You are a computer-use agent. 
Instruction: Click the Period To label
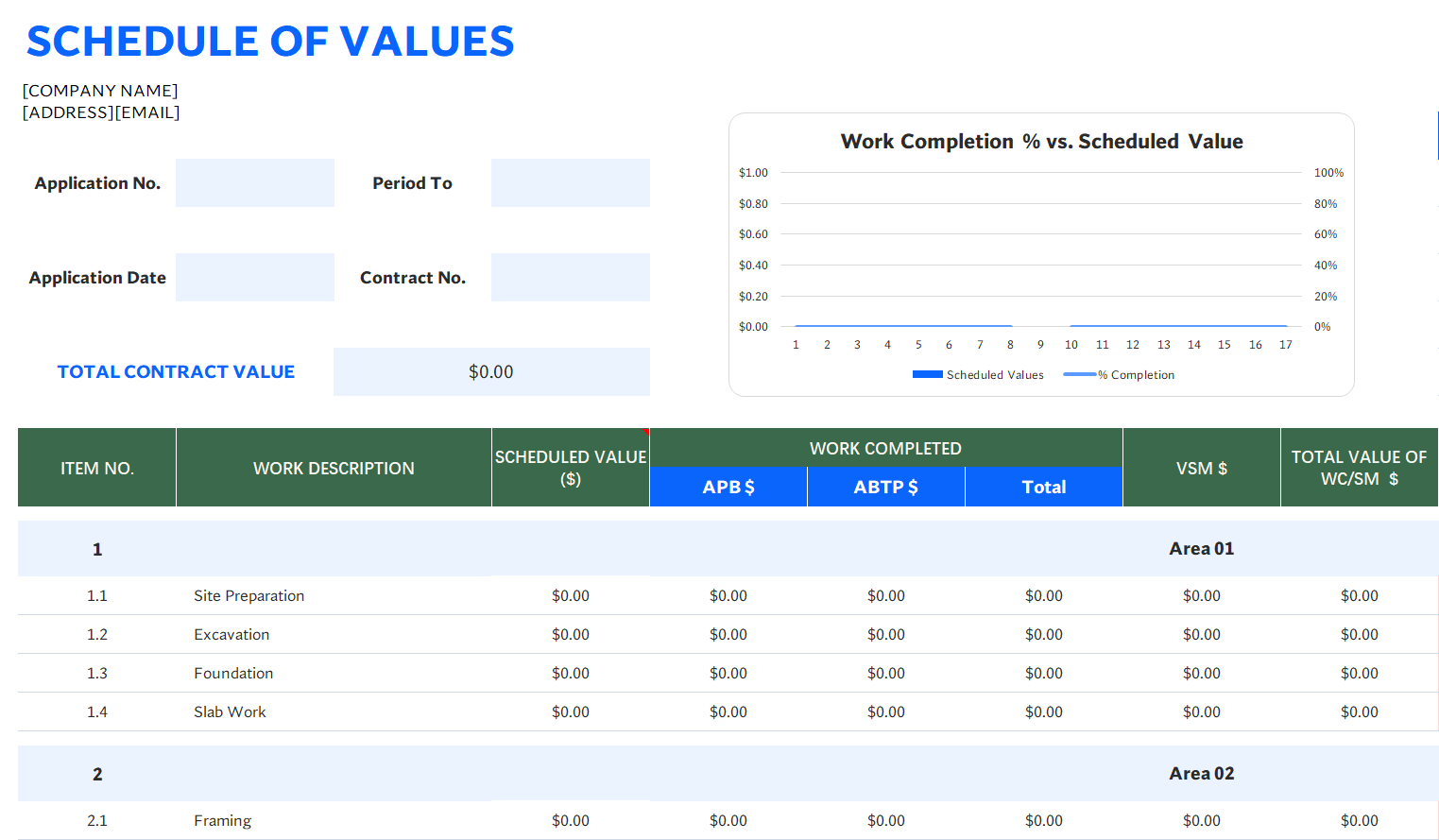pos(412,183)
